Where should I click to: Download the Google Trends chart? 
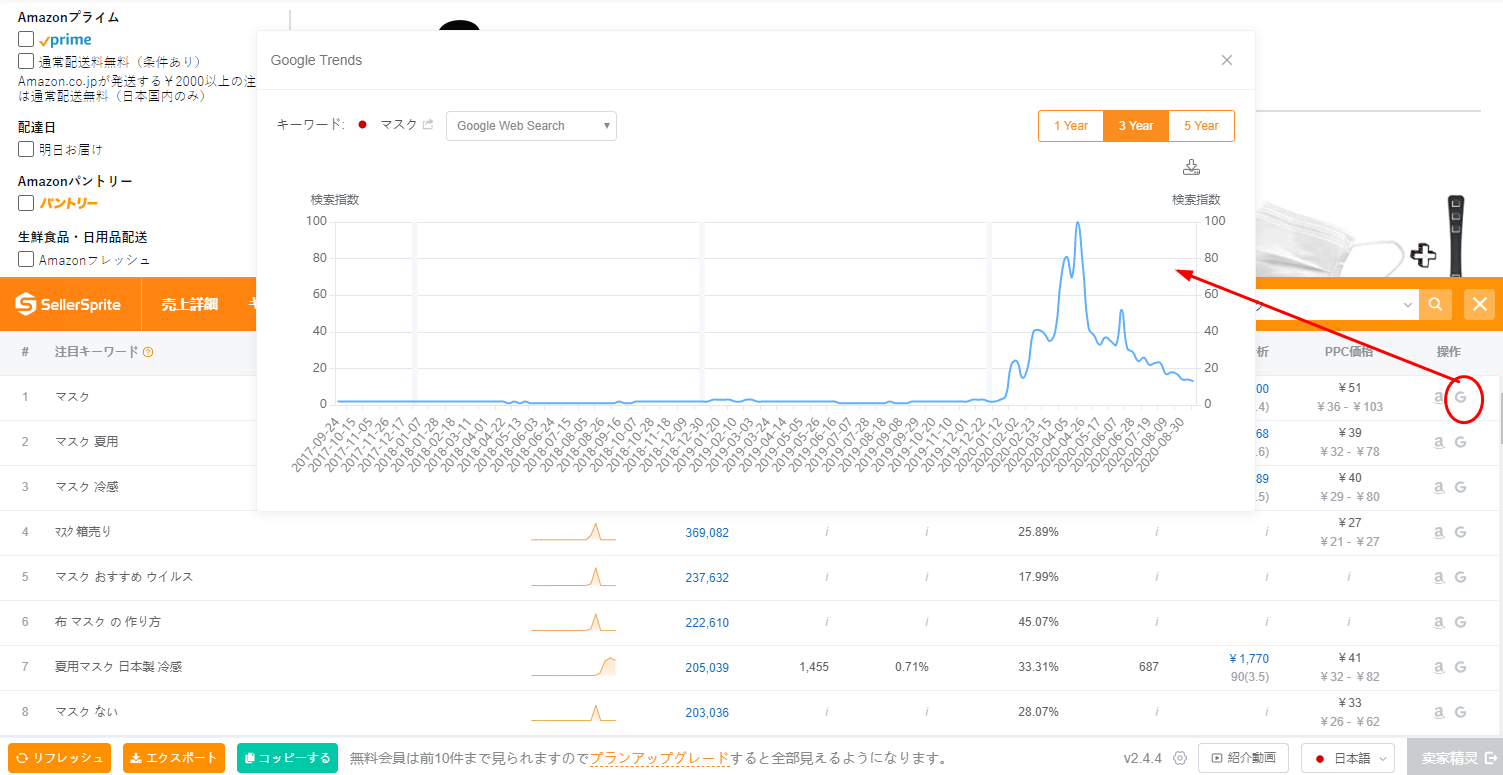coord(1191,167)
